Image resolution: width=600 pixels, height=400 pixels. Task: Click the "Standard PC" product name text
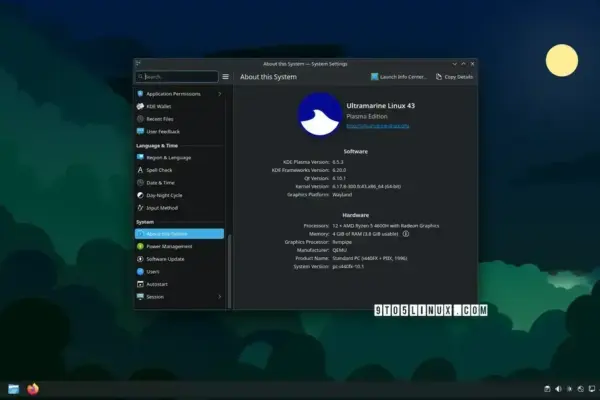(370, 258)
